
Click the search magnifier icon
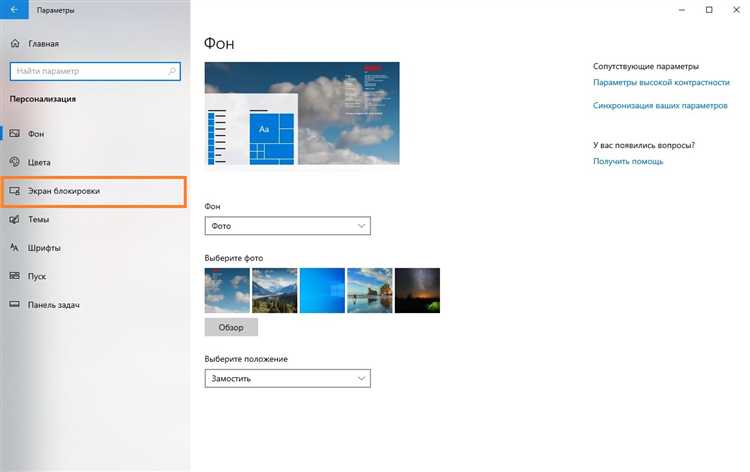(x=172, y=71)
